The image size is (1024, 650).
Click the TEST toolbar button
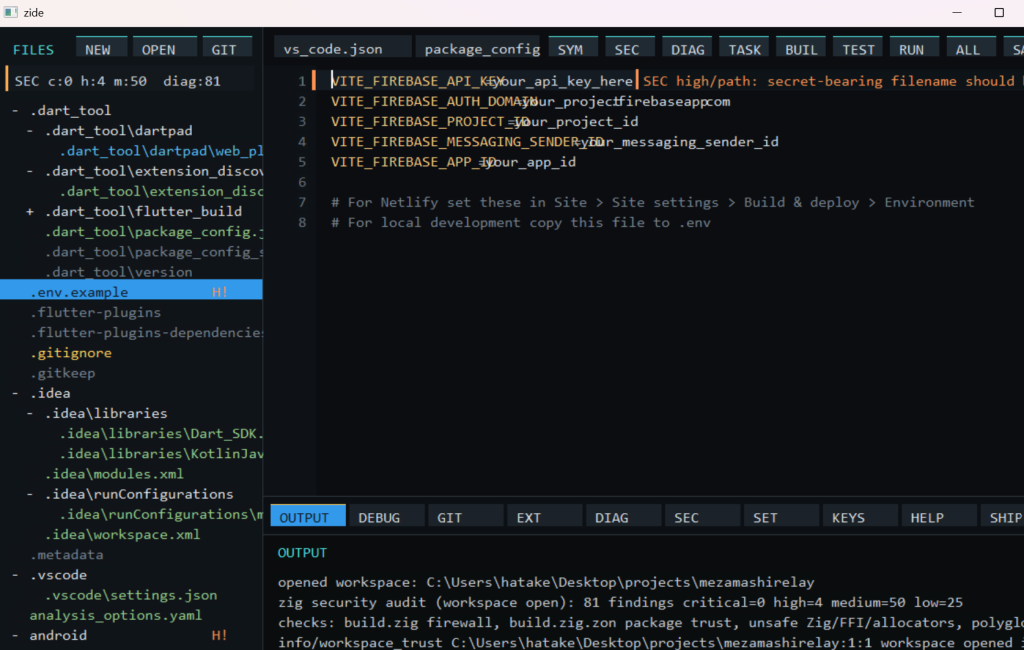click(x=858, y=48)
